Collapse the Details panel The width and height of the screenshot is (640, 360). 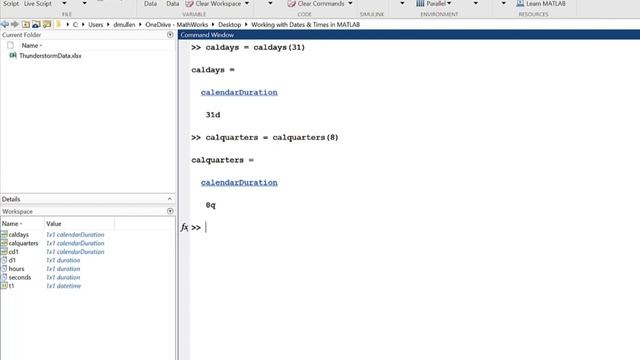tap(170, 199)
